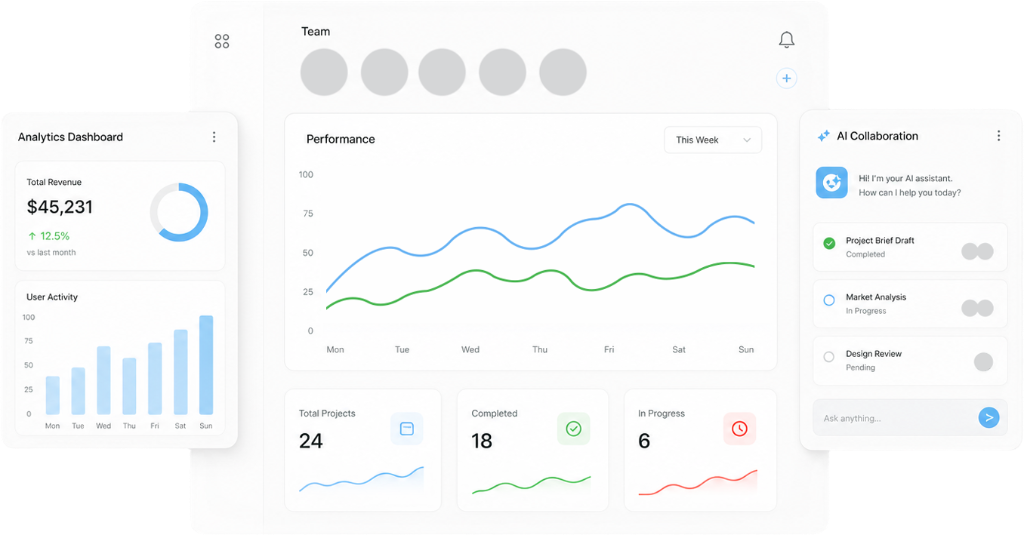Open AI Collaboration three-dot menu

(x=998, y=135)
